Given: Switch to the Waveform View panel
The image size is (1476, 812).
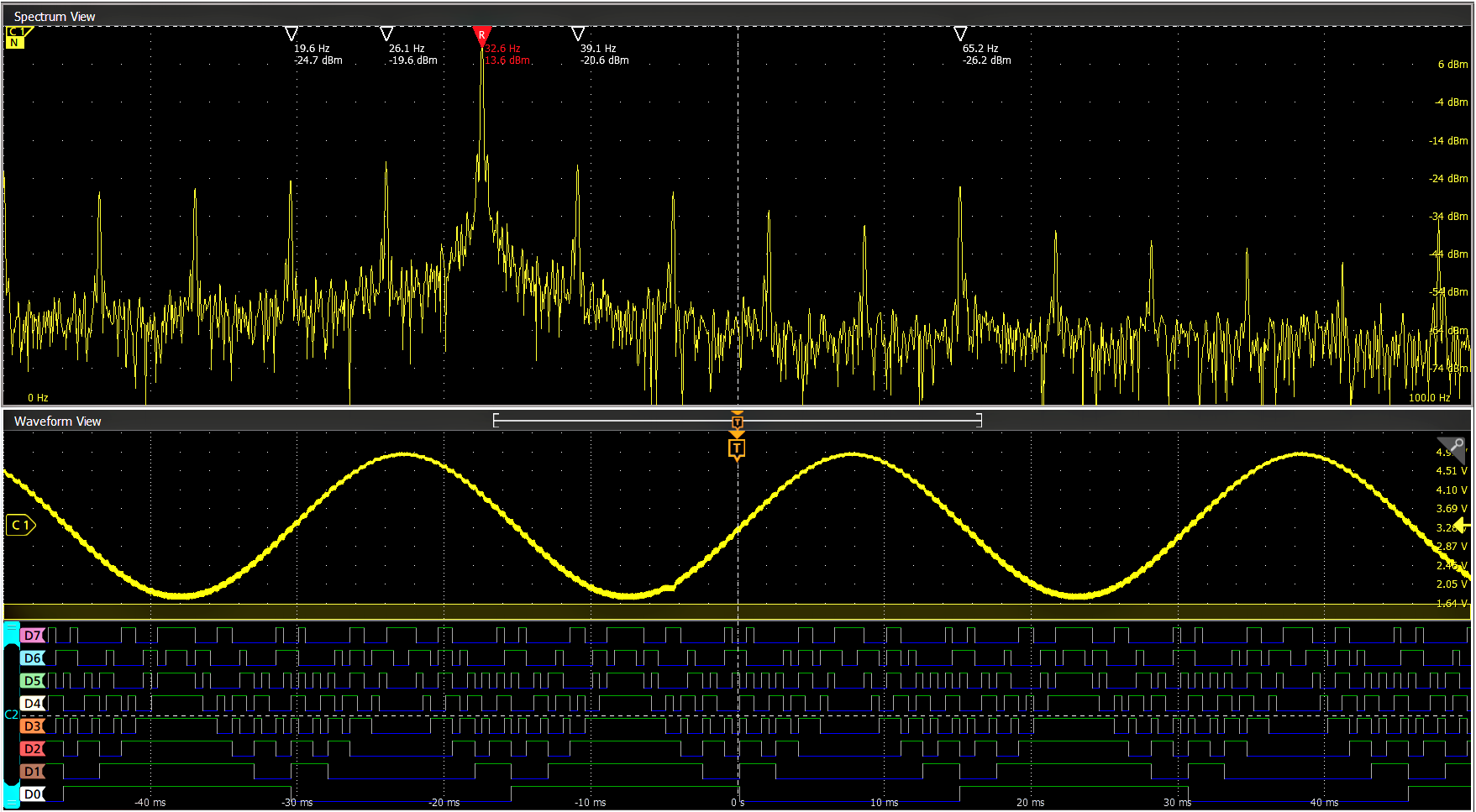Looking at the screenshot, I should 56,422.
